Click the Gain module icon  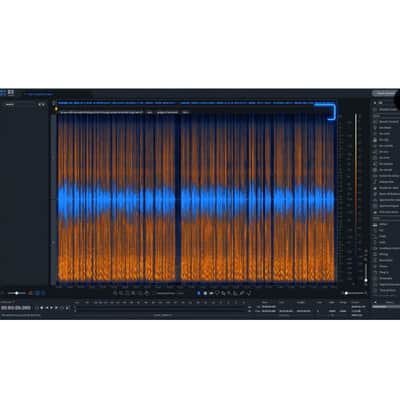tap(375, 242)
